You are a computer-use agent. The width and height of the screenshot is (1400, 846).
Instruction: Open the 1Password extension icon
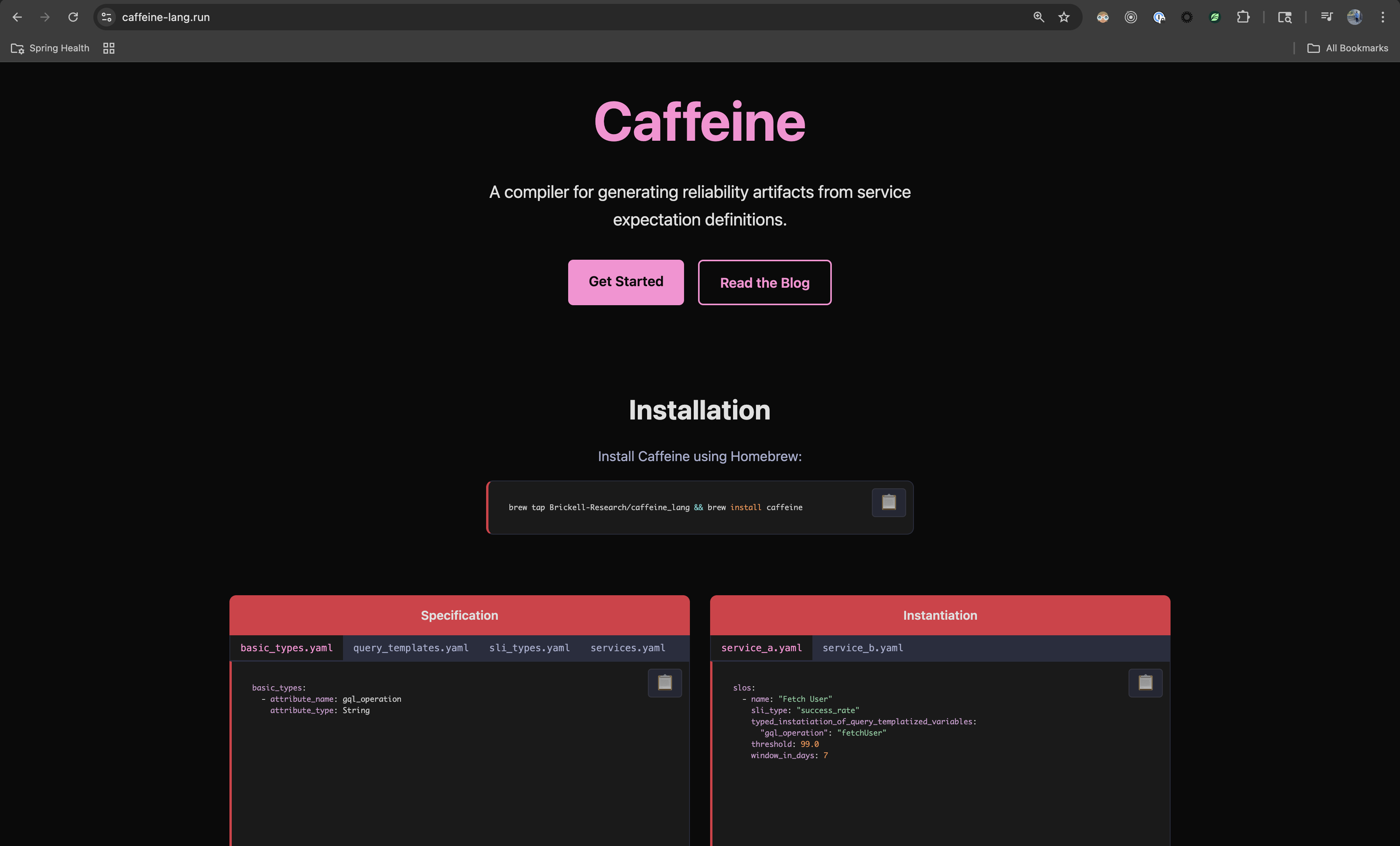[x=1158, y=17]
